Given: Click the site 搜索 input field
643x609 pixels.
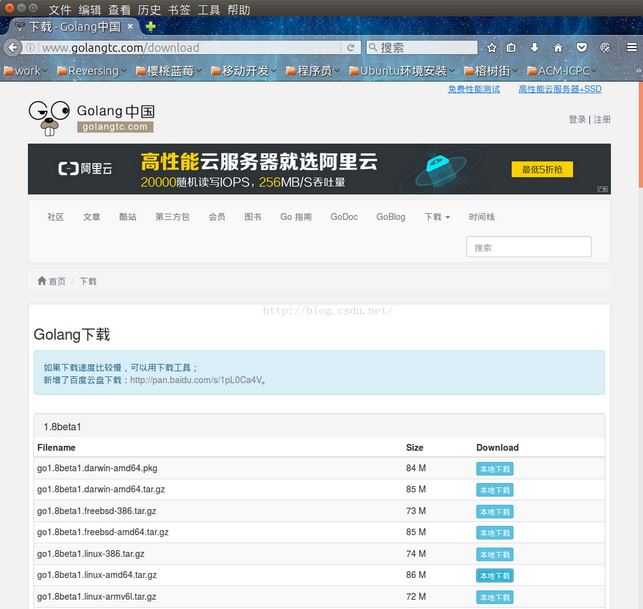Looking at the screenshot, I should (529, 247).
